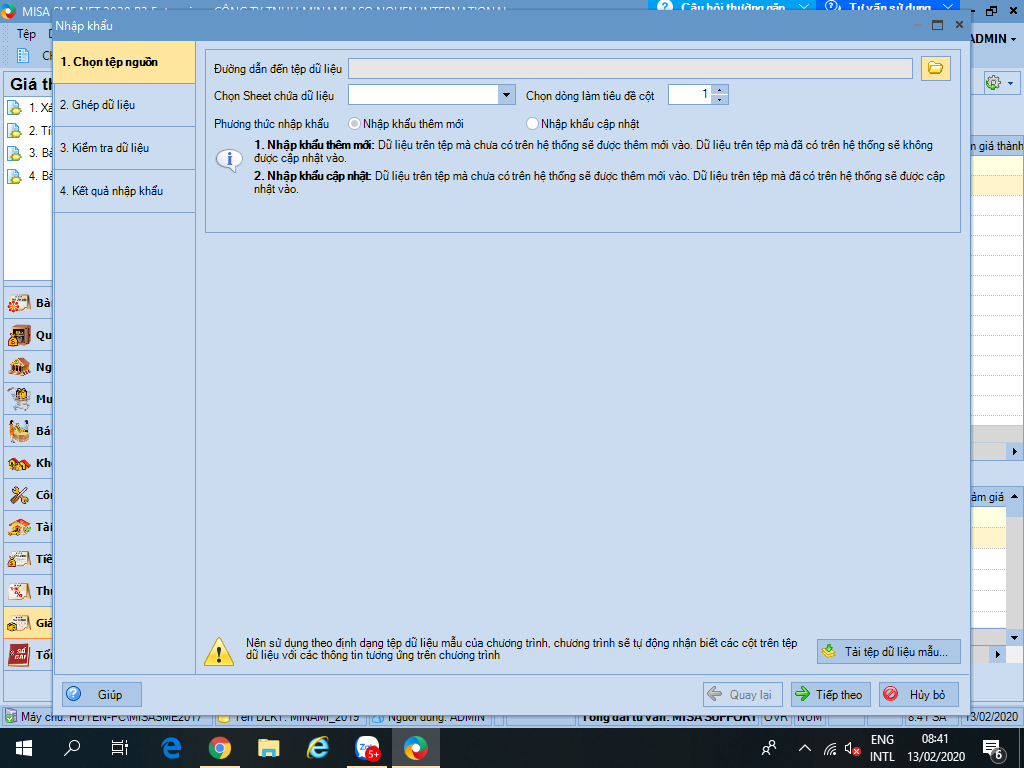Launch Internet Explorer from taskbar
The height and width of the screenshot is (768, 1024).
(x=318, y=748)
